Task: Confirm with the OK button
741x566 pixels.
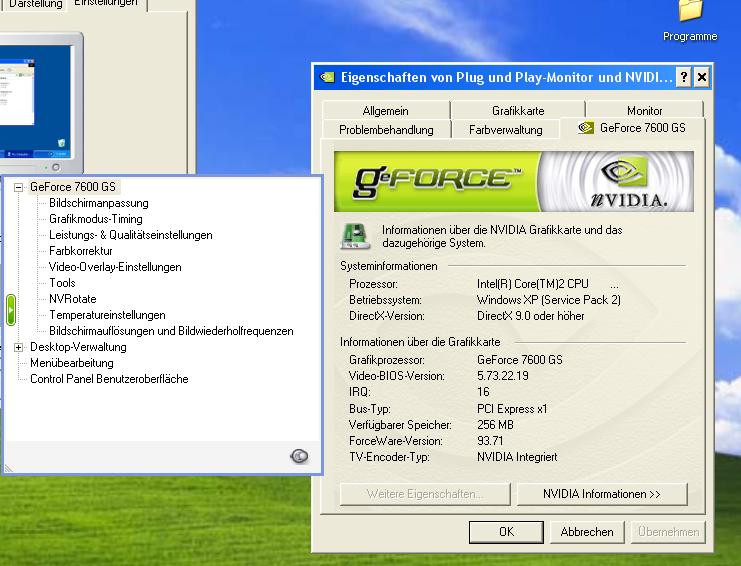Action: tap(506, 532)
